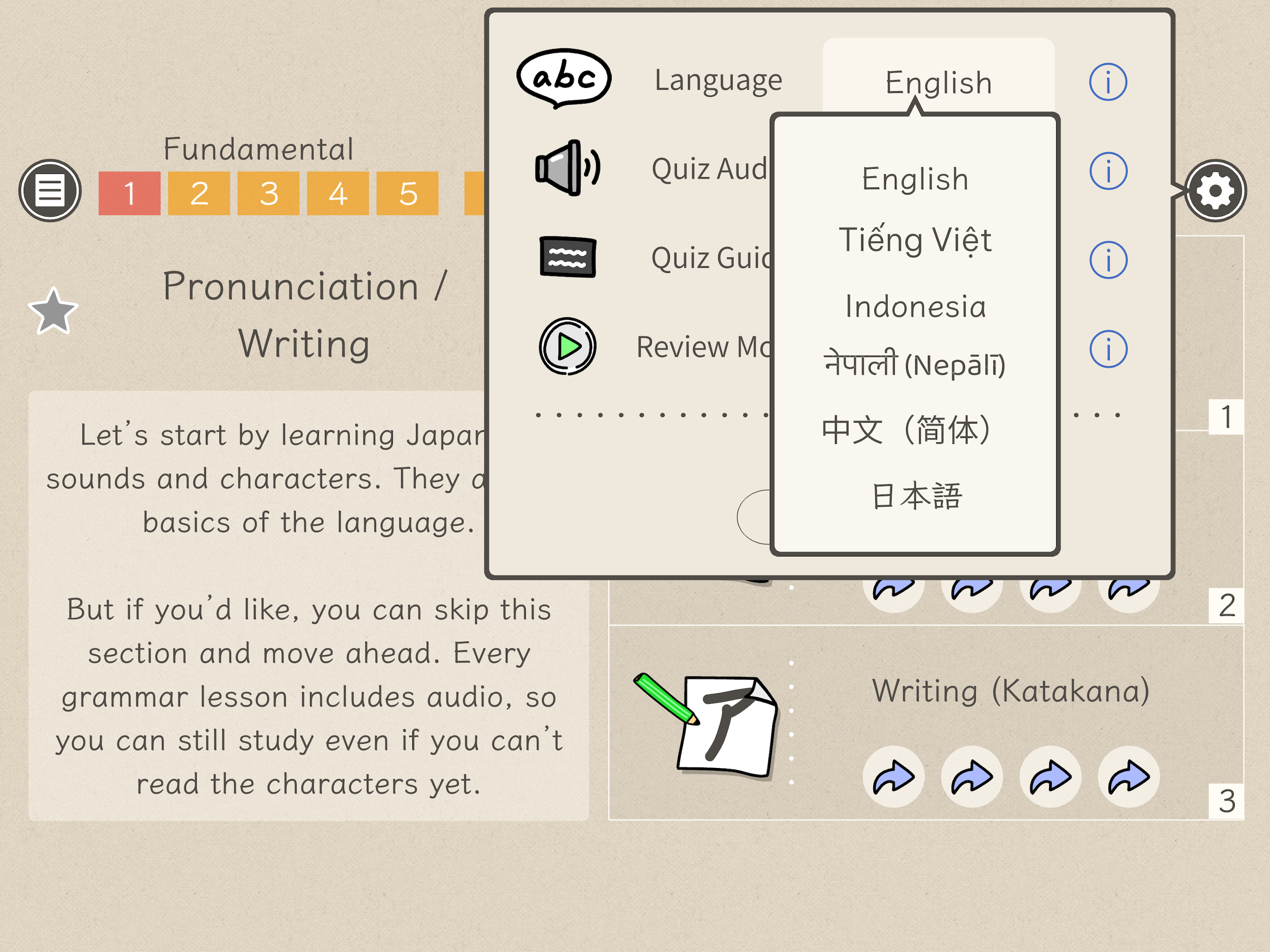Viewport: 1270px width, 952px height.
Task: Click the lesson number 2 badge
Action: 1226,605
